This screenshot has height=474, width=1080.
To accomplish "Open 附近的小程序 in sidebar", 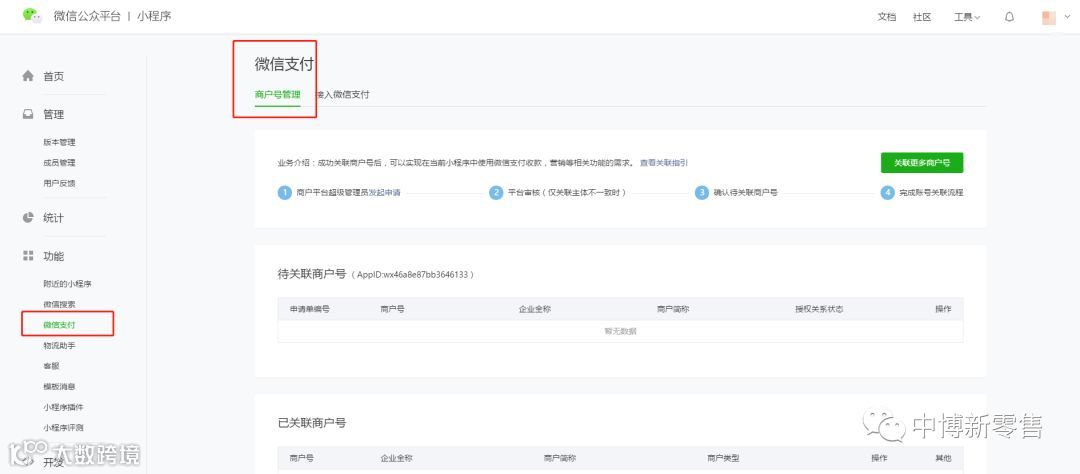I will click(68, 283).
